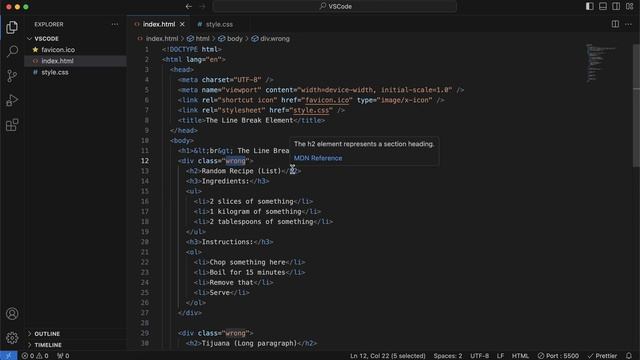Open the Source Control view

click(12, 76)
